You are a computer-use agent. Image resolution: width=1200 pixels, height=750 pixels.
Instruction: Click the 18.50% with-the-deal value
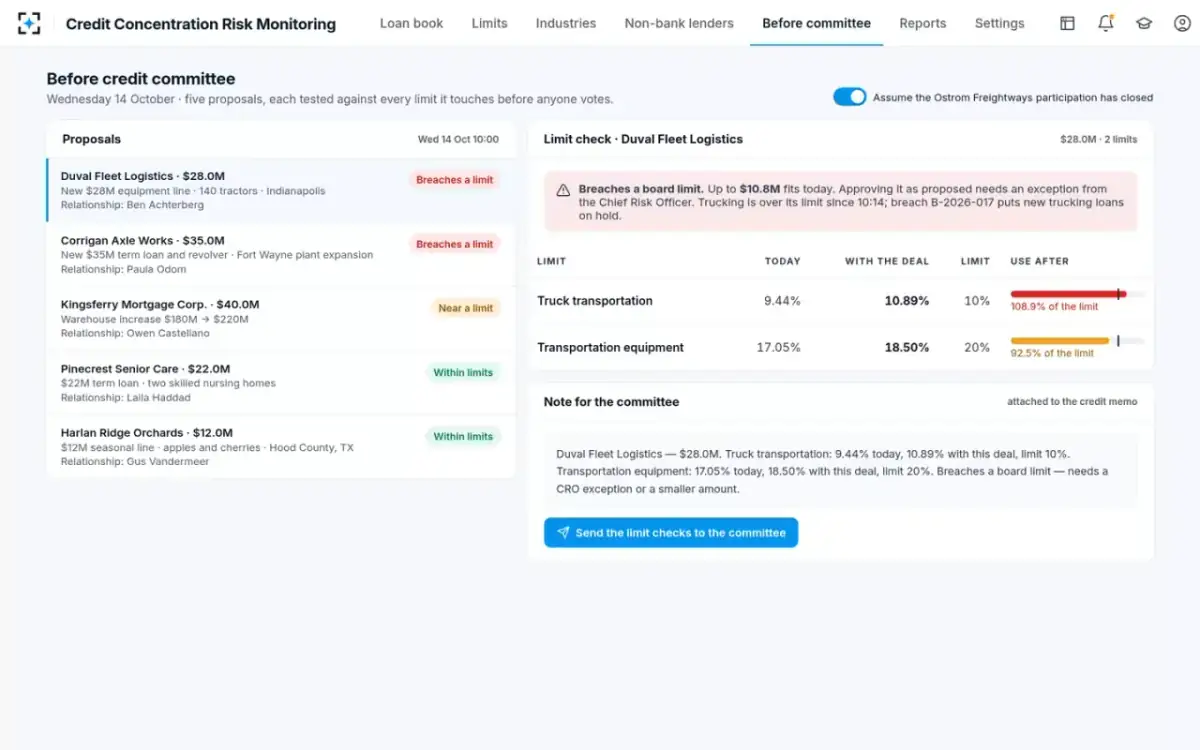click(x=906, y=348)
